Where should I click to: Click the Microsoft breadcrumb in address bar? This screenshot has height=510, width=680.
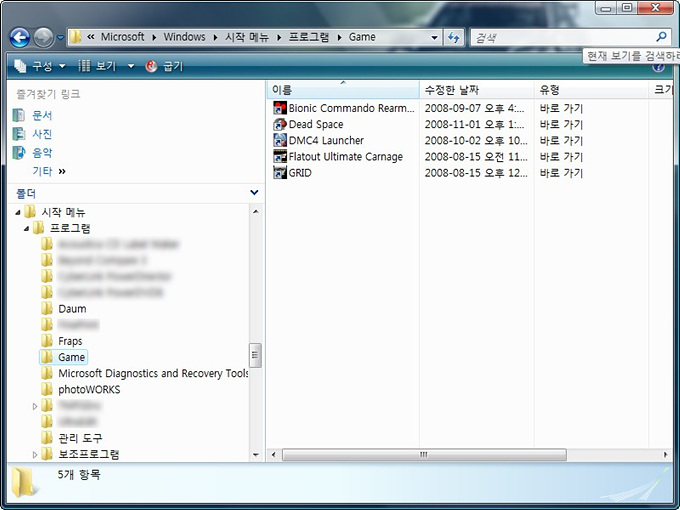click(x=122, y=37)
